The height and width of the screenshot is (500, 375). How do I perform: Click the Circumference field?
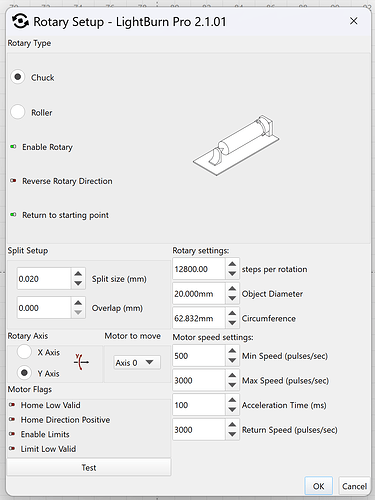tap(199, 318)
